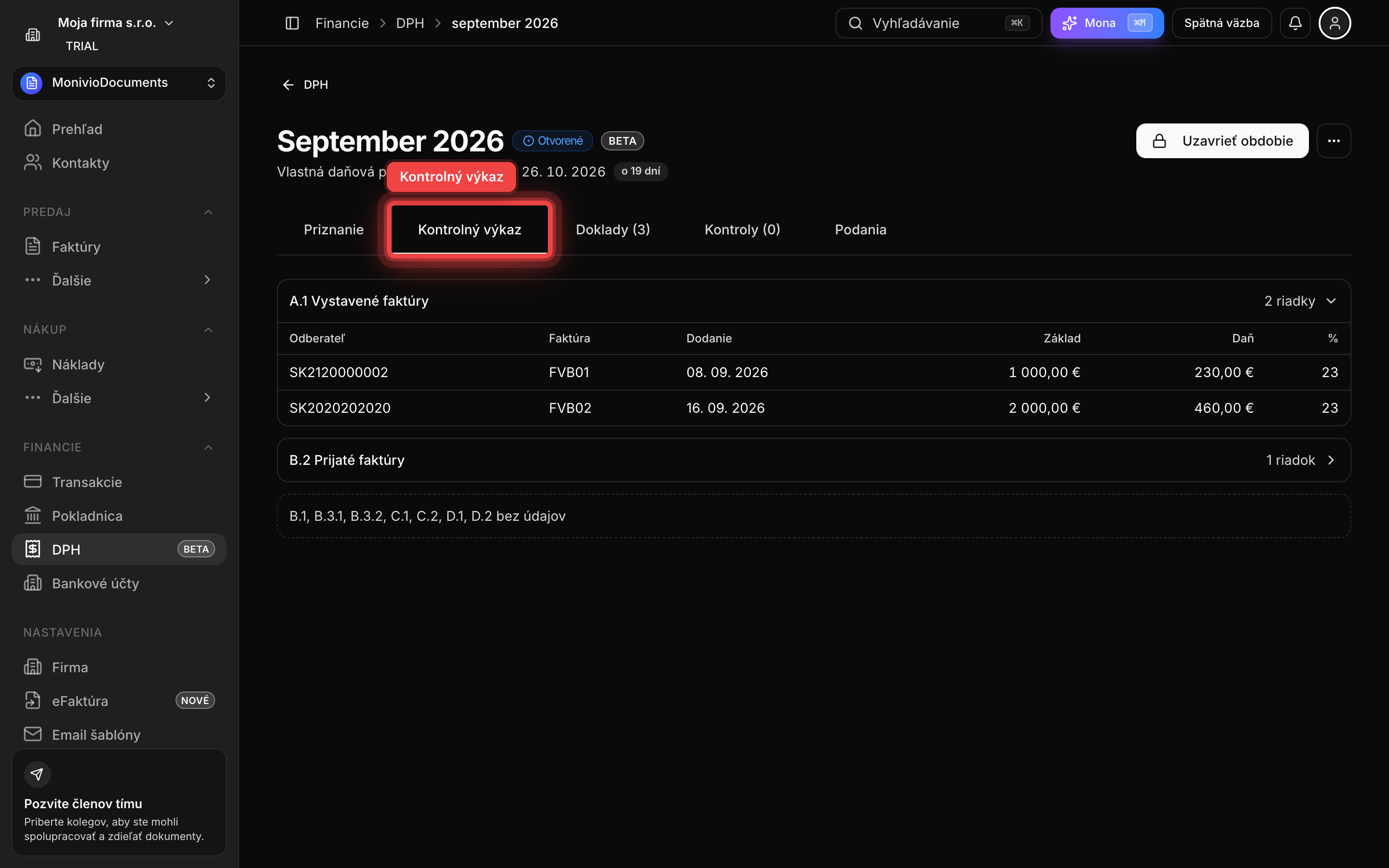Click the Transakcie card icon
1389x868 pixels.
point(33,482)
